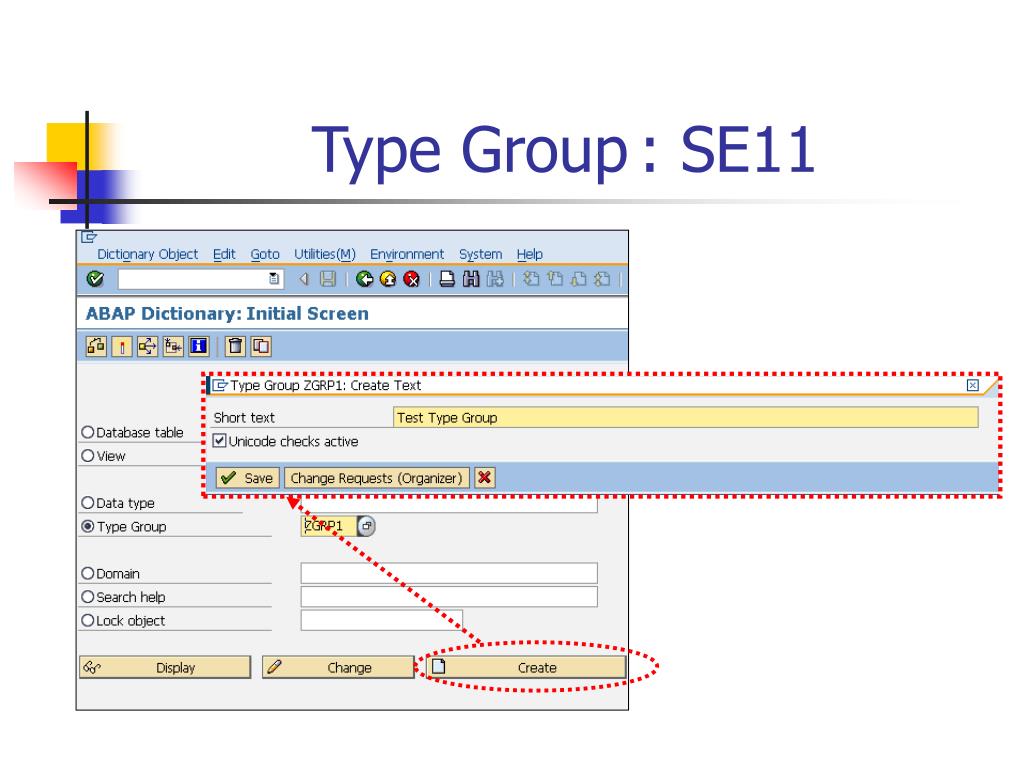1024x768 pixels.
Task: Click the blue Information icon
Action: click(x=199, y=346)
